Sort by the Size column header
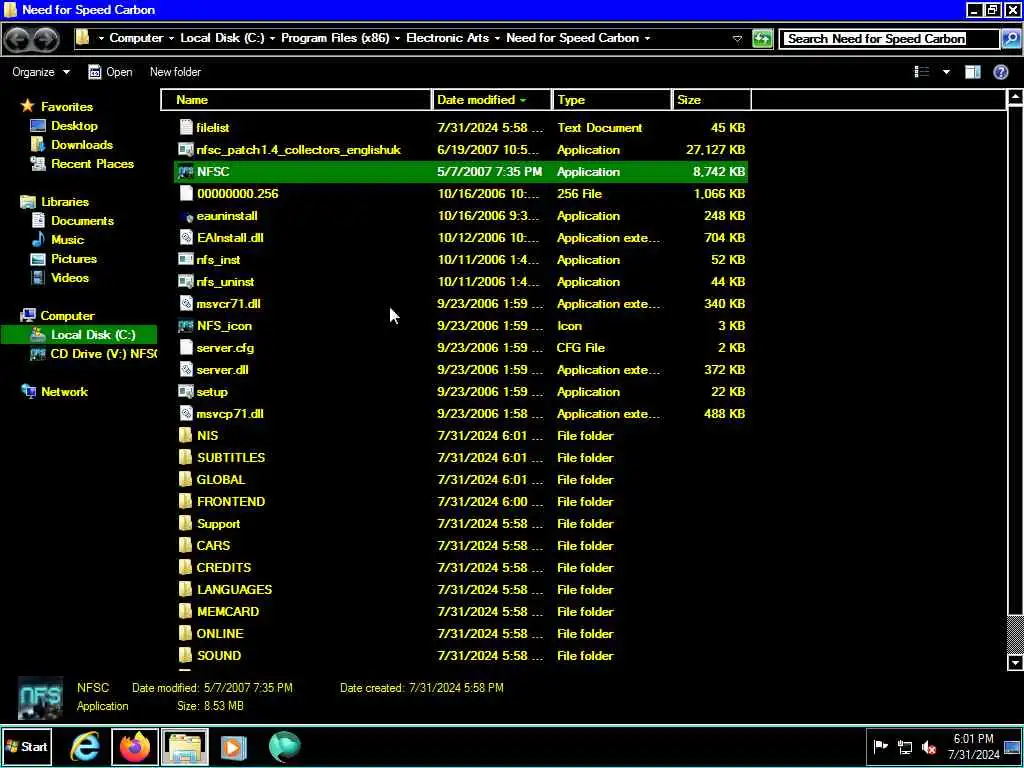 [x=712, y=100]
